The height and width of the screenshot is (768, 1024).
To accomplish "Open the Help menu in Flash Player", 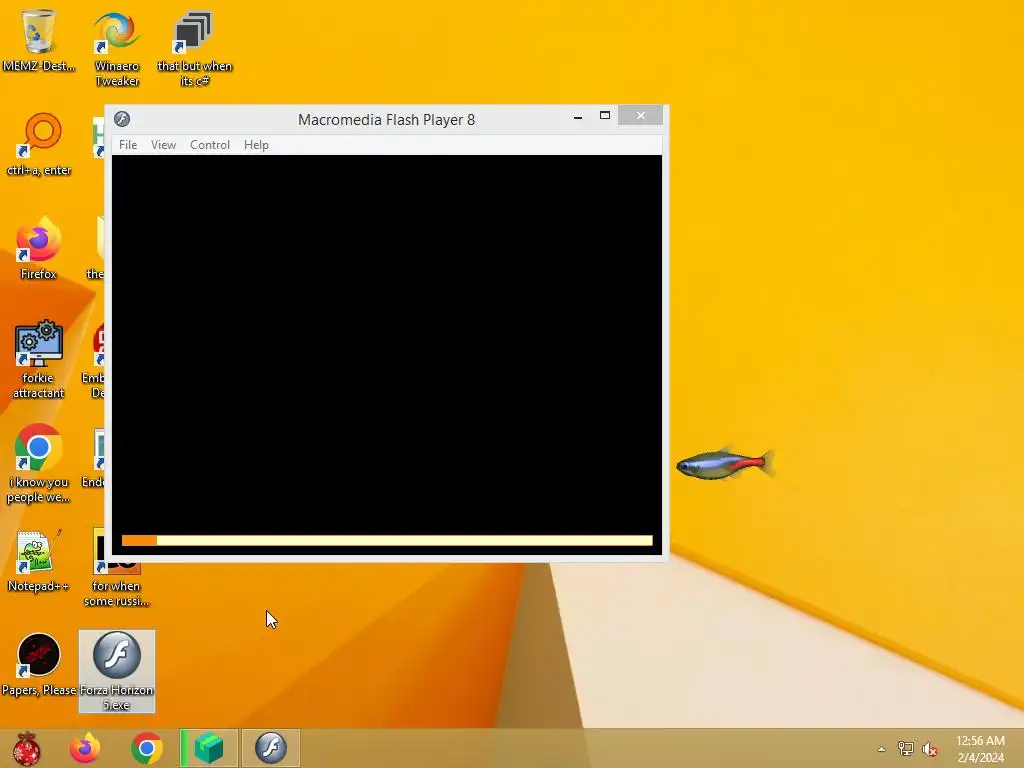I will [256, 145].
